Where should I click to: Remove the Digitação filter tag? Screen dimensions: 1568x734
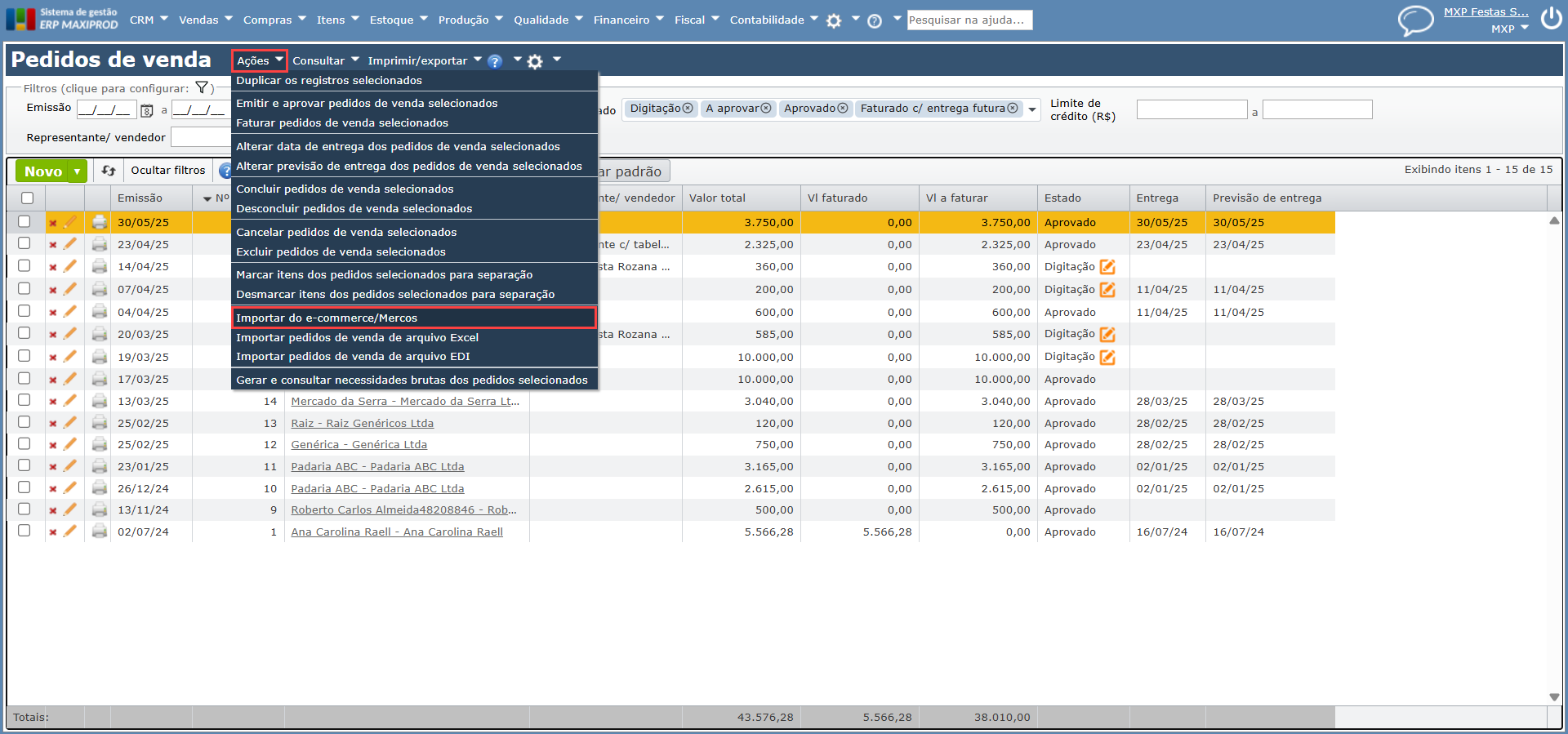[x=688, y=109]
